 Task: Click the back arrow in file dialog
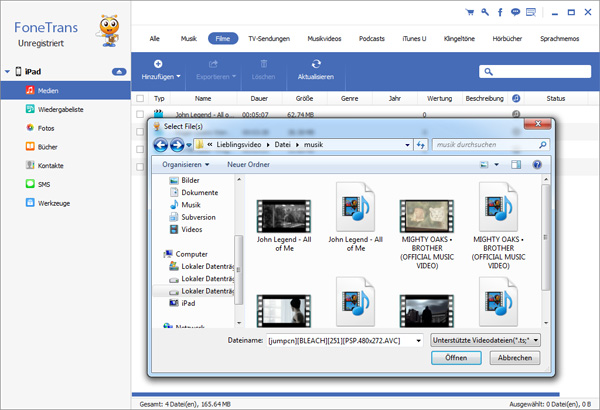click(162, 145)
